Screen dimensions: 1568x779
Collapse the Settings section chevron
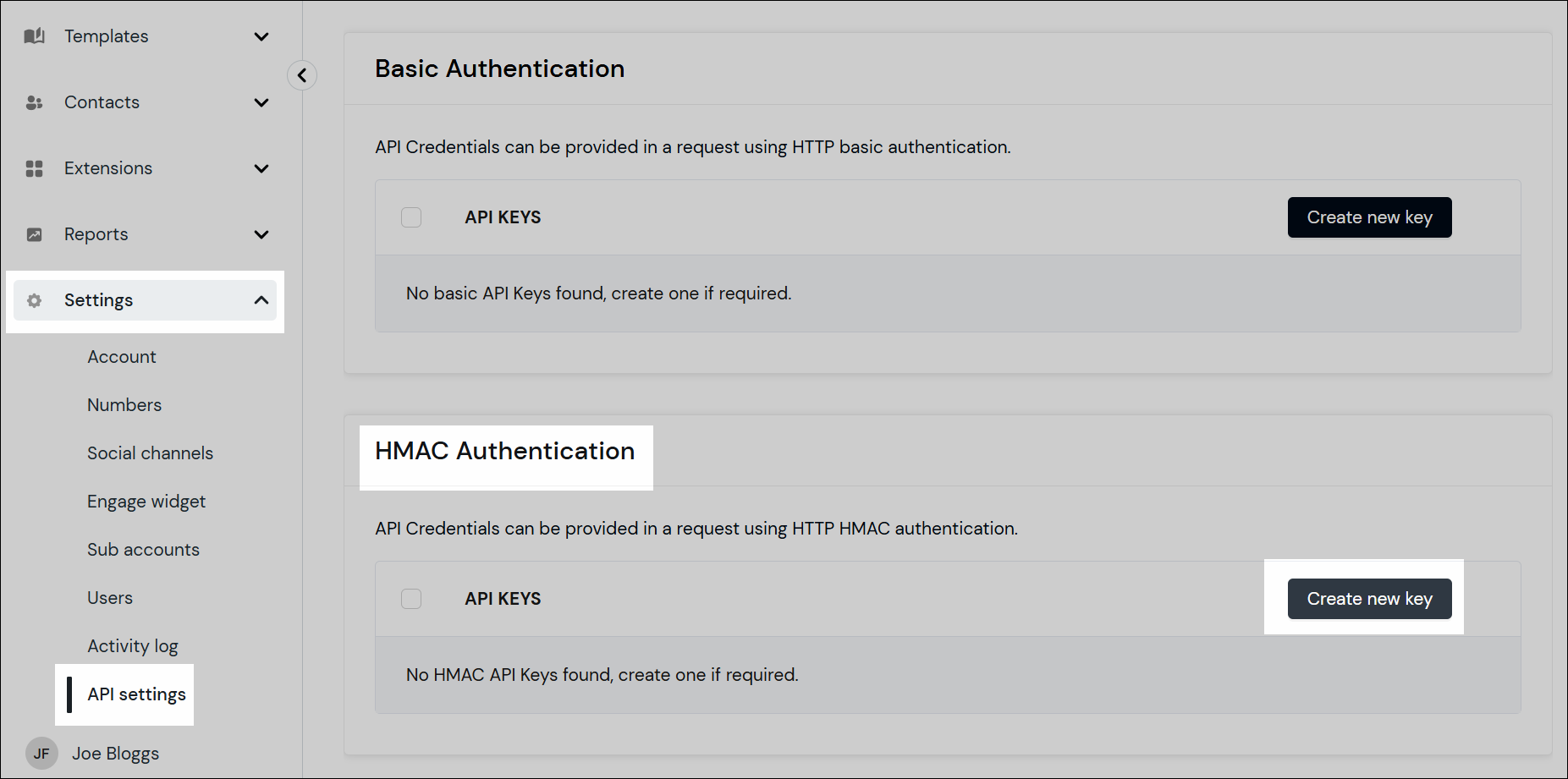[261, 299]
